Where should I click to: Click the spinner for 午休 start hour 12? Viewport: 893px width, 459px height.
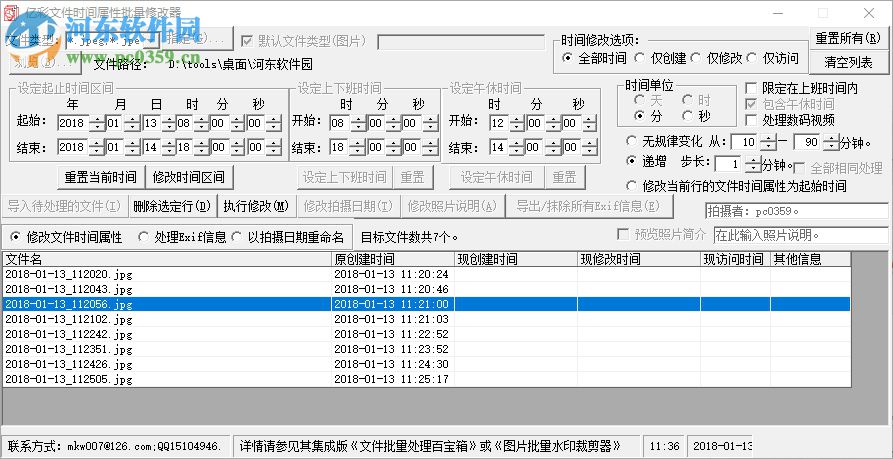pos(517,123)
